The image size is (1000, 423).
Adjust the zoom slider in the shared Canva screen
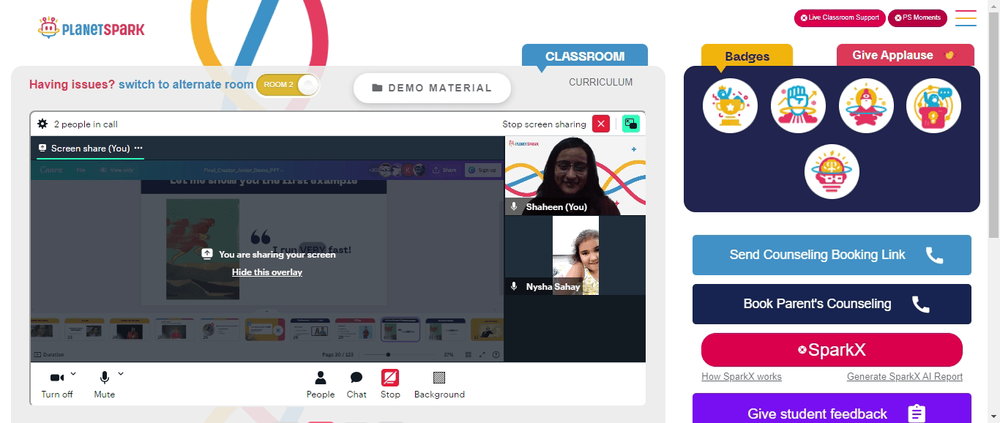point(401,354)
